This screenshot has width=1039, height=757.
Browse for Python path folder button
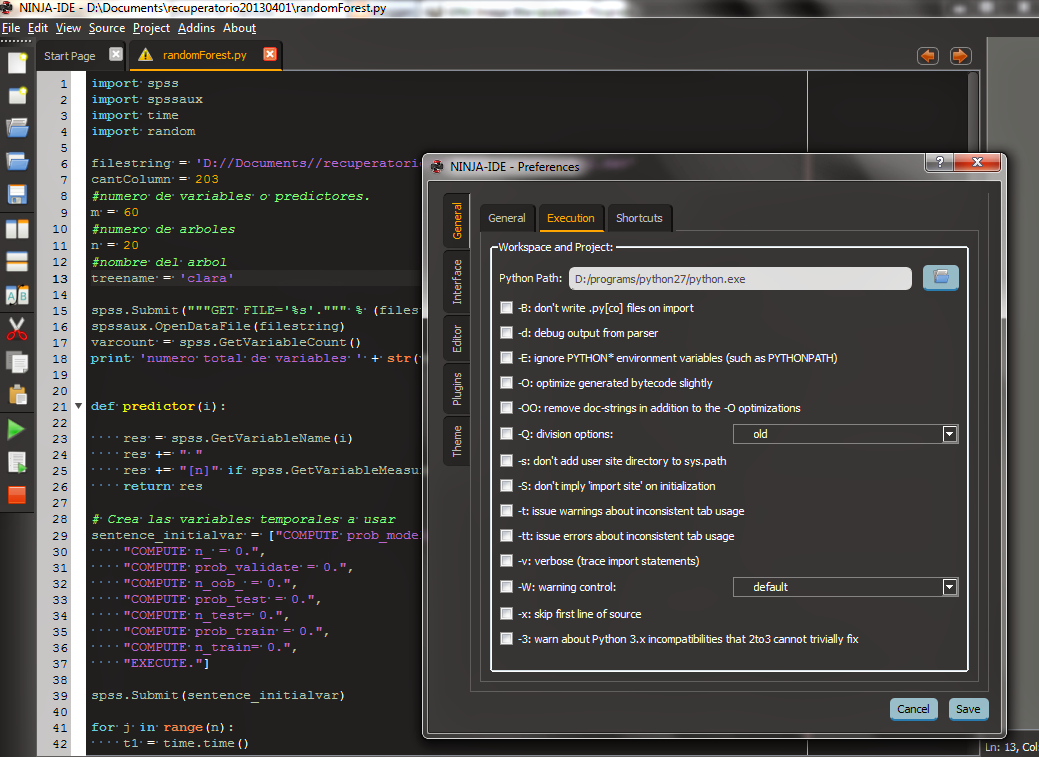pos(941,278)
